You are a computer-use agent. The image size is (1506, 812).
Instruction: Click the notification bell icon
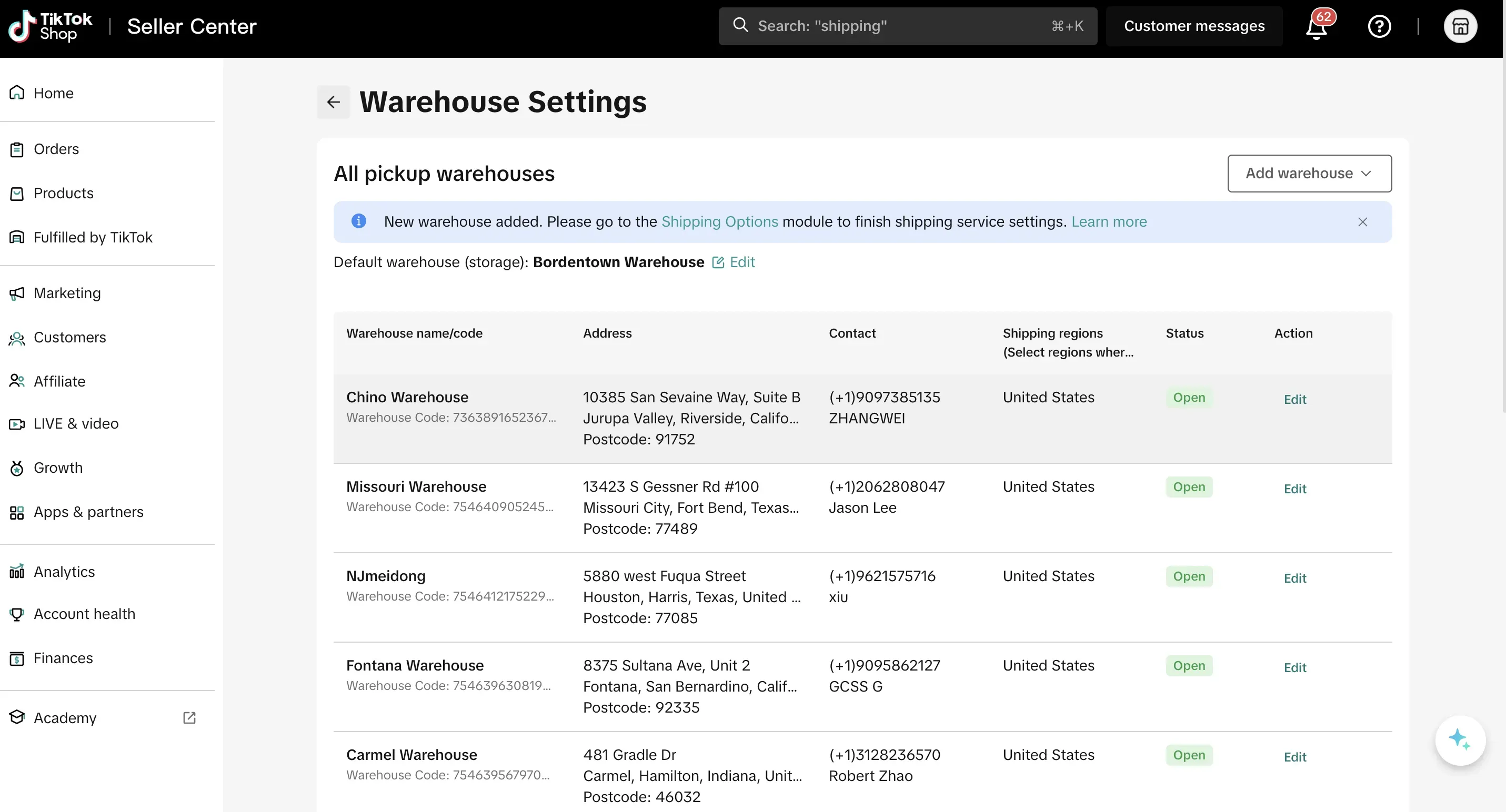pyautogui.click(x=1316, y=27)
